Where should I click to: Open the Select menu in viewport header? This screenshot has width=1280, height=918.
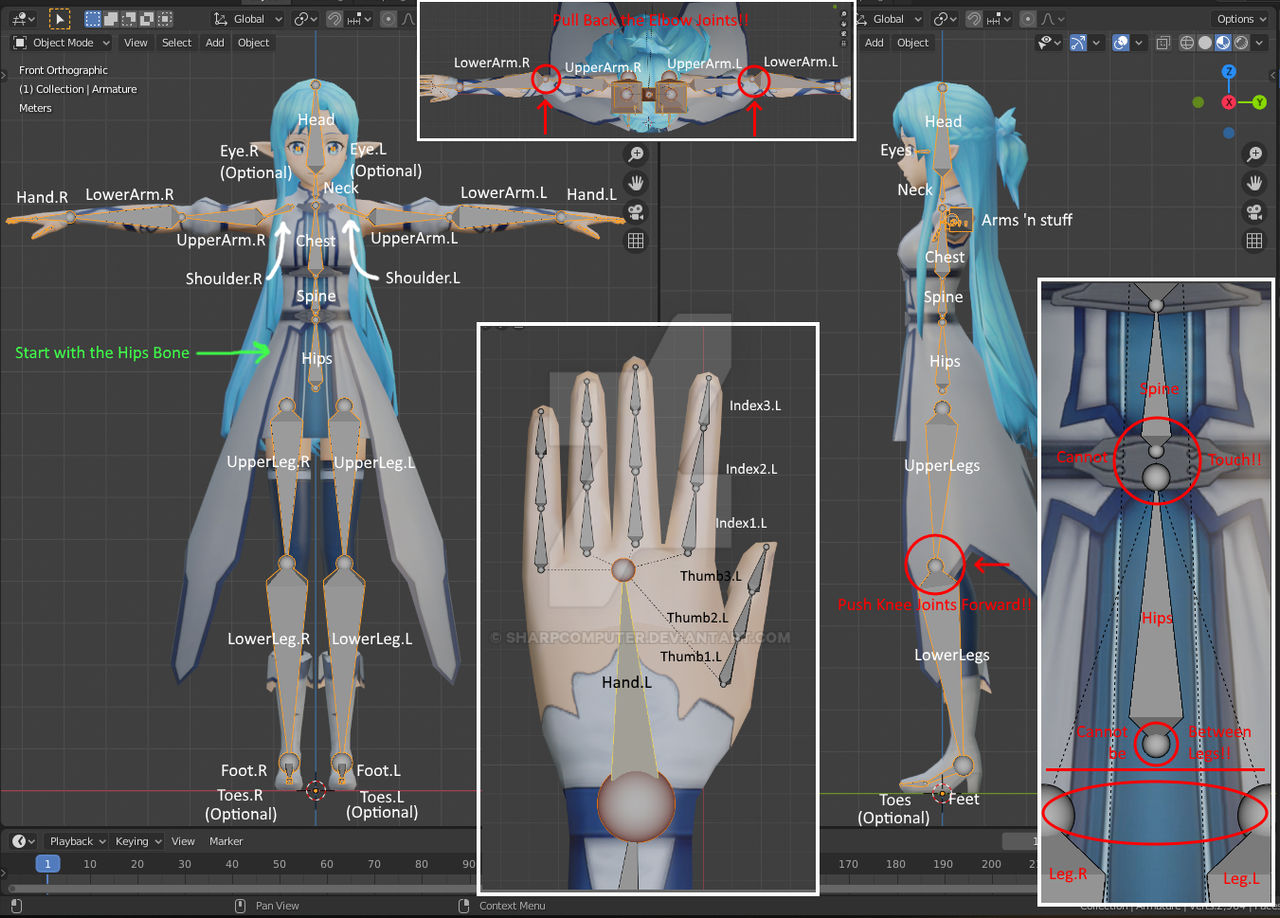coord(176,43)
